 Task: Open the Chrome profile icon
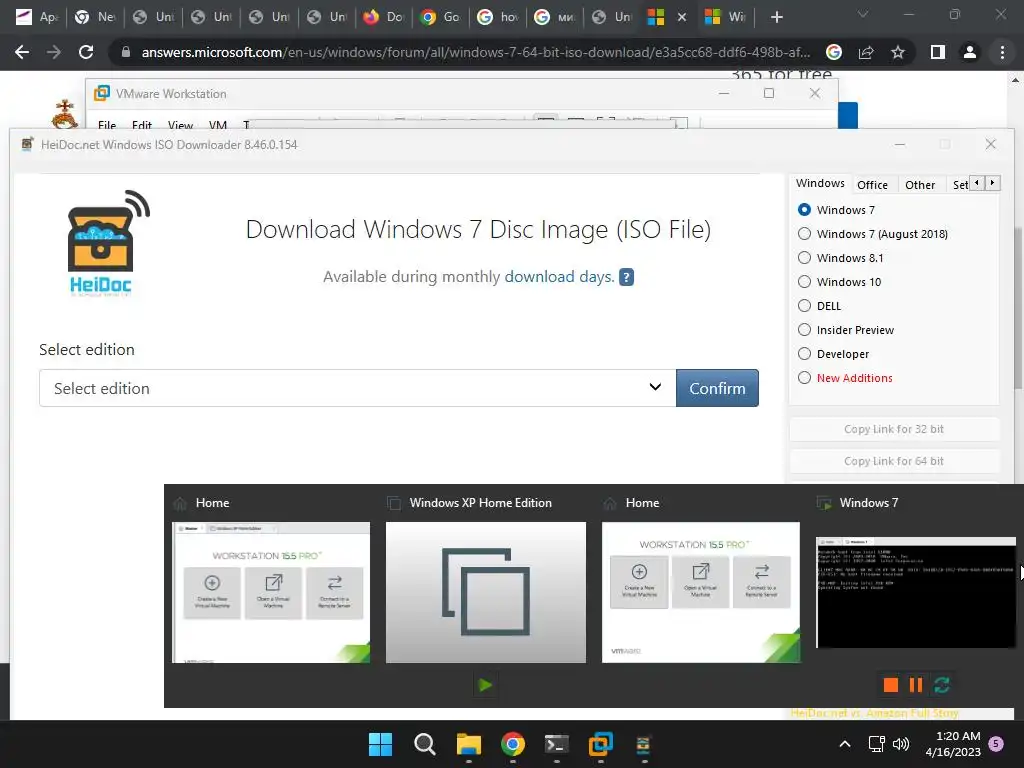click(x=970, y=52)
